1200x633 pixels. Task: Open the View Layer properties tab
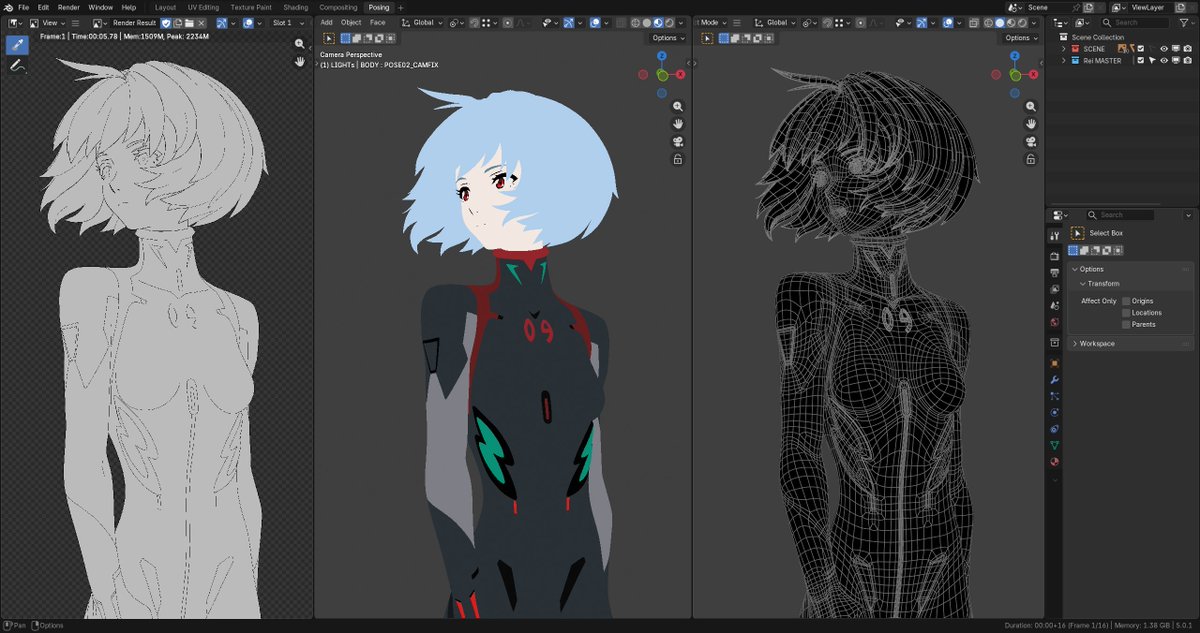click(1054, 288)
